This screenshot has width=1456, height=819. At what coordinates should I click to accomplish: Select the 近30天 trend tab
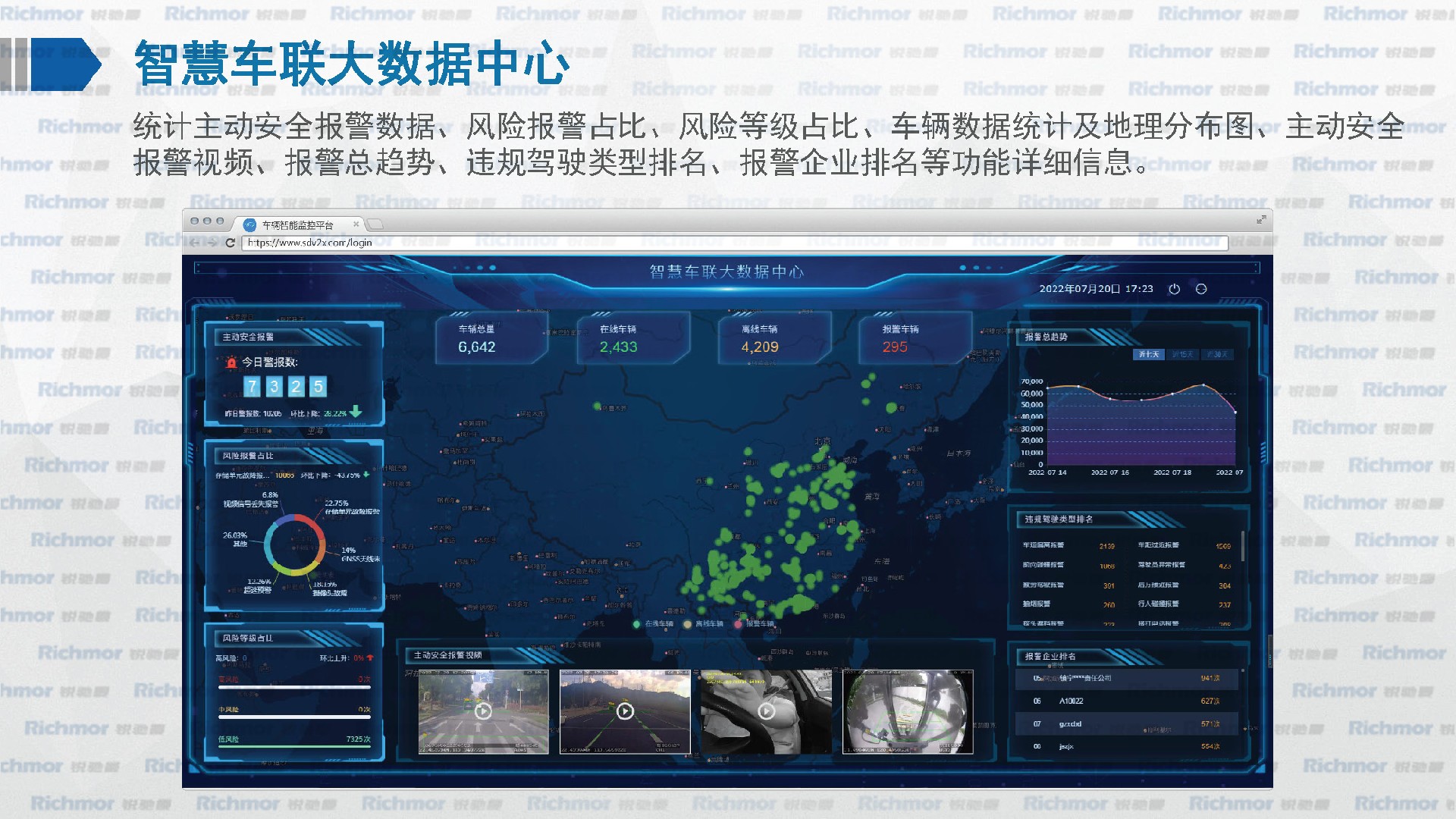(x=1217, y=354)
